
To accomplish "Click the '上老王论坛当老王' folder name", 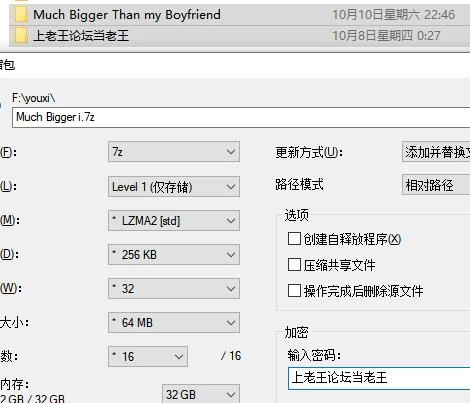I will [x=81, y=35].
